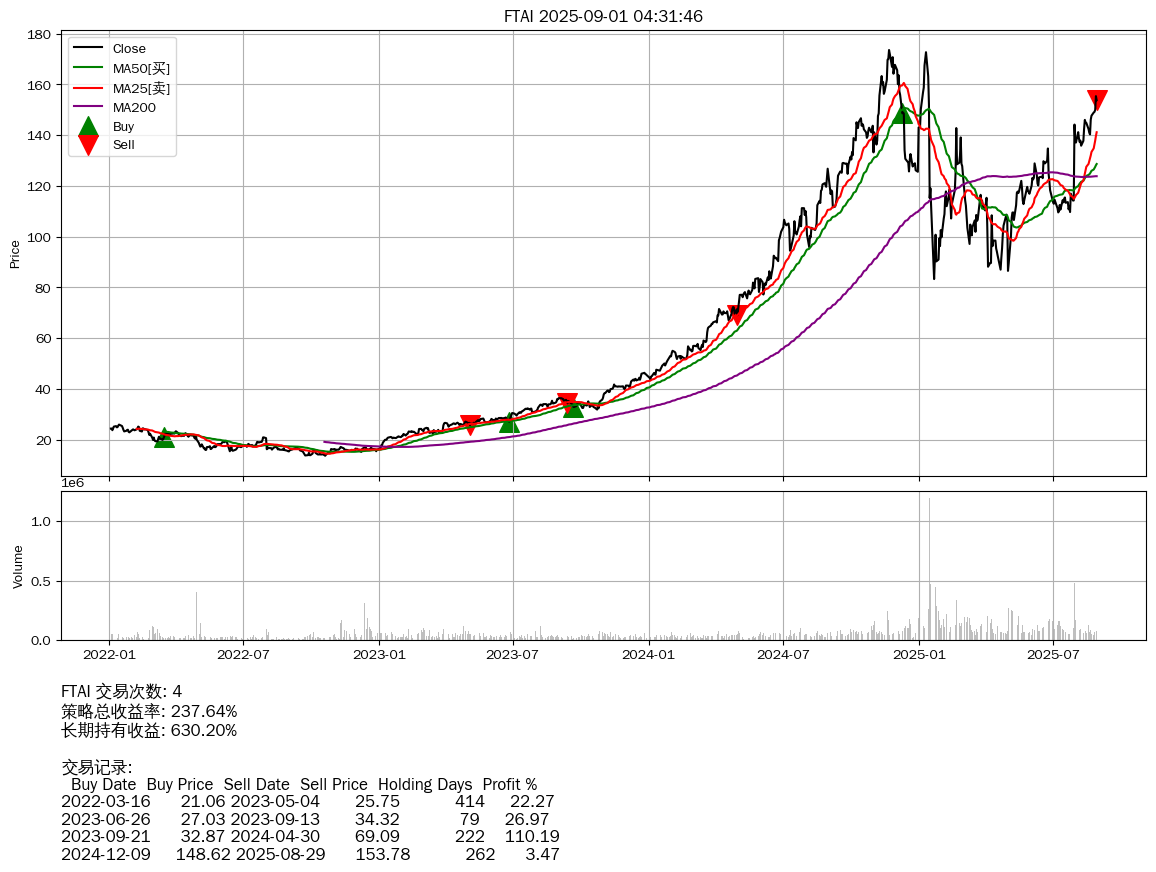Click the 2024-07 x-axis date label

(783, 655)
